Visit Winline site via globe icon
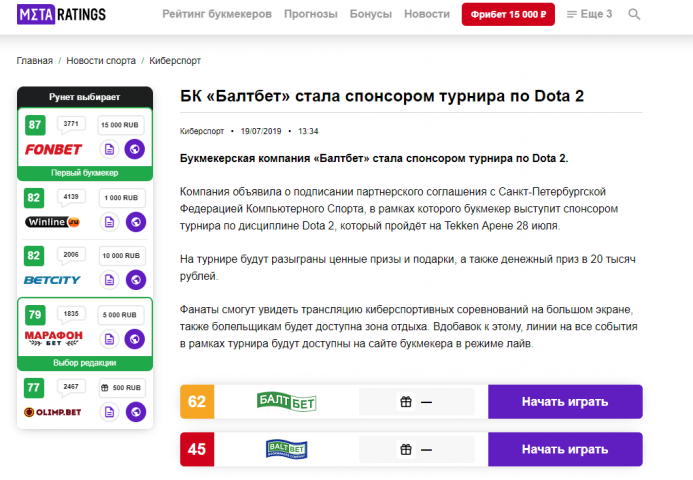The image size is (693, 480). point(136,222)
